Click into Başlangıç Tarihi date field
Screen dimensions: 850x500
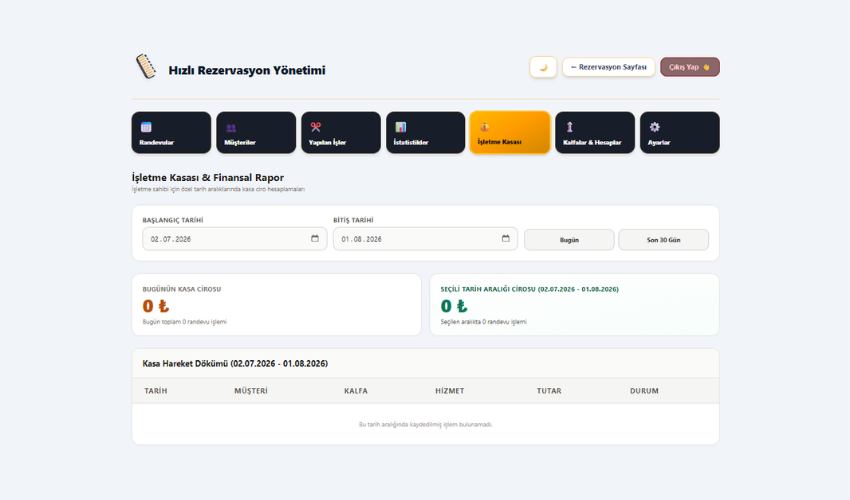[x=235, y=239]
